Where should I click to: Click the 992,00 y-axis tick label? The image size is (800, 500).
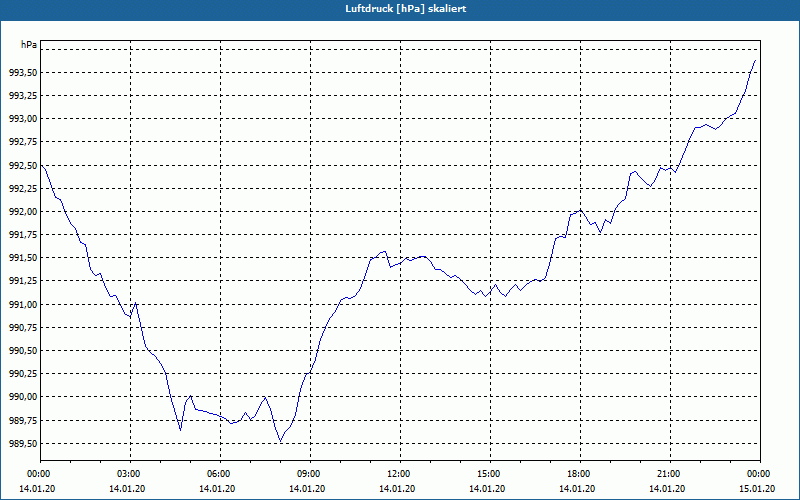[x=23, y=212]
